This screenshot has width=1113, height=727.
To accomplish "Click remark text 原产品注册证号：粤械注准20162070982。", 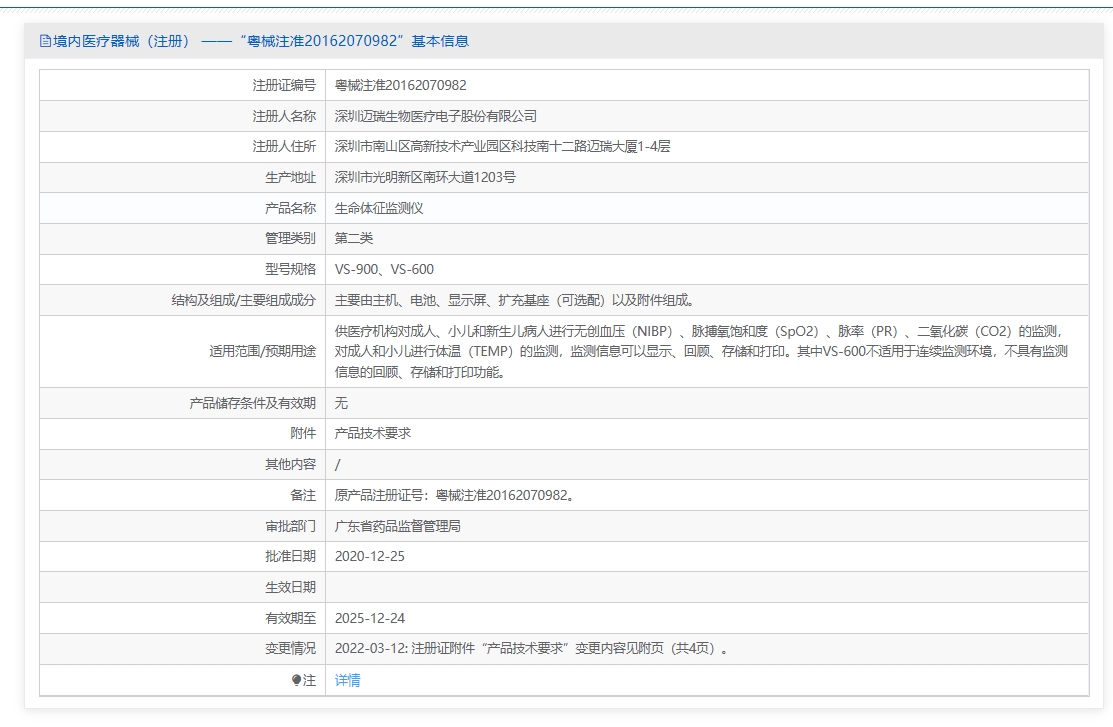I will (454, 495).
